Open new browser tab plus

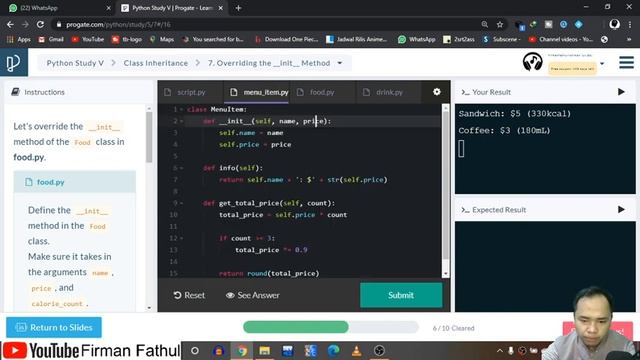click(x=238, y=8)
